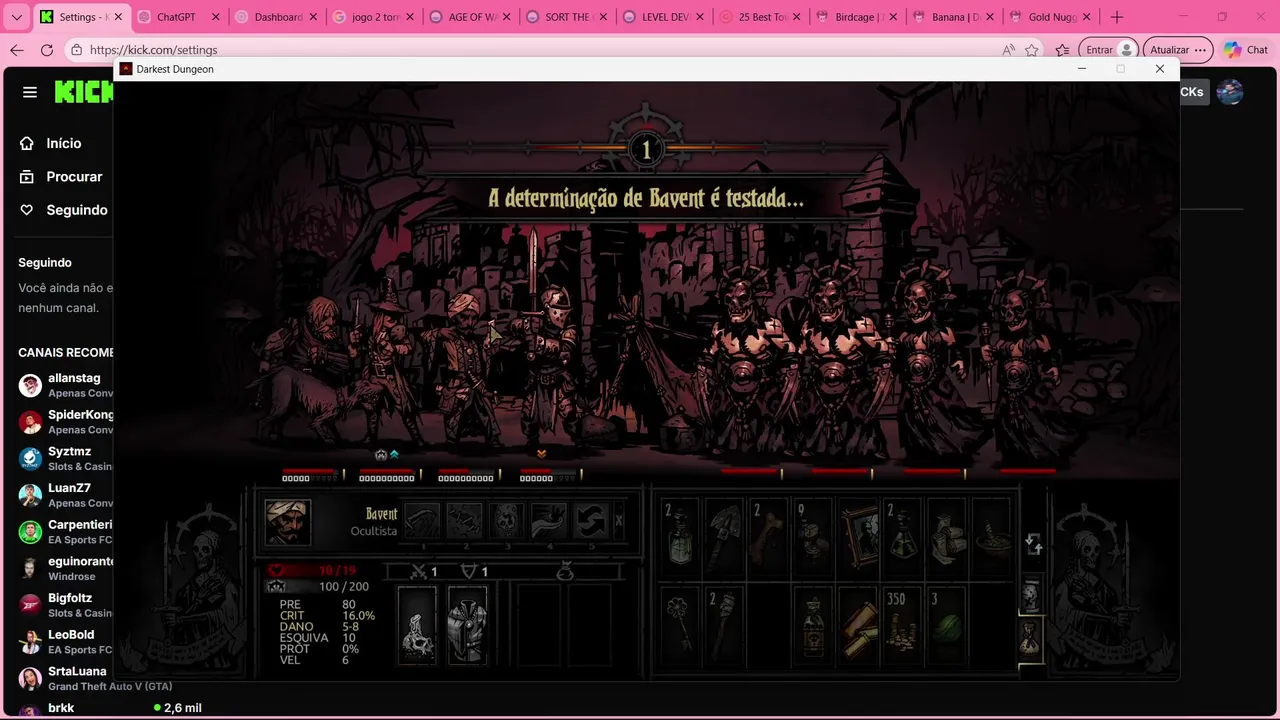Click the resolve test banner text
This screenshot has height=720, width=1280.
click(645, 198)
